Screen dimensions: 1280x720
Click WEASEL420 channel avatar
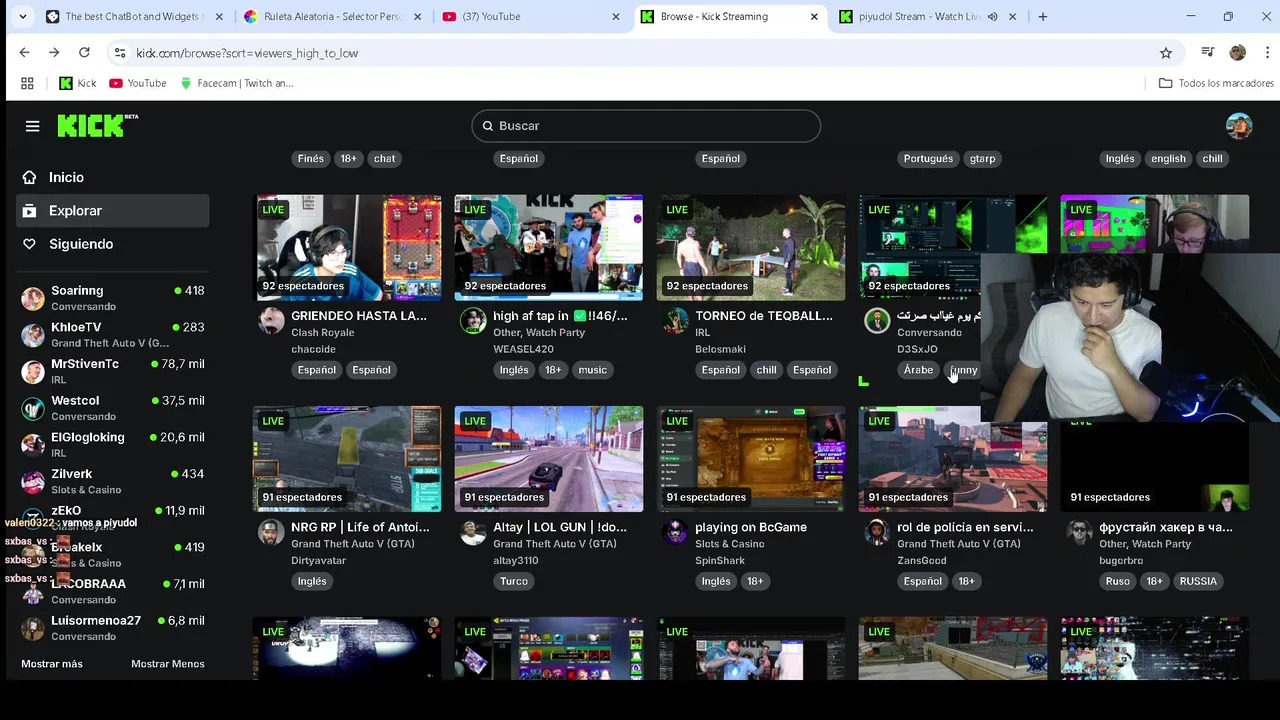473,320
